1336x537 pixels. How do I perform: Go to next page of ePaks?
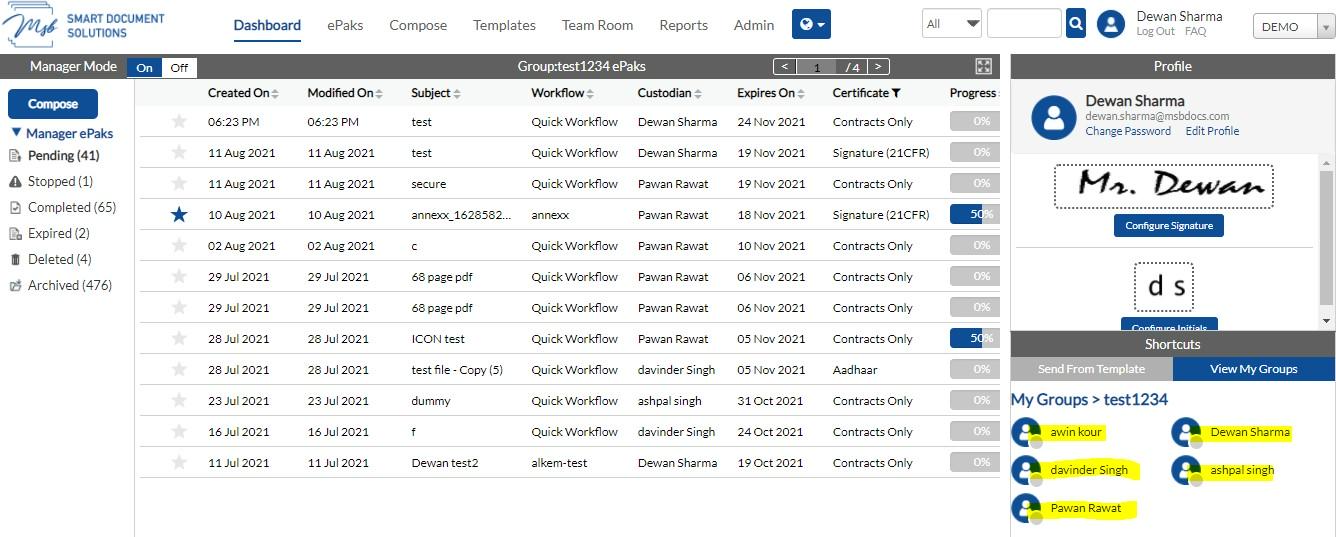point(878,67)
